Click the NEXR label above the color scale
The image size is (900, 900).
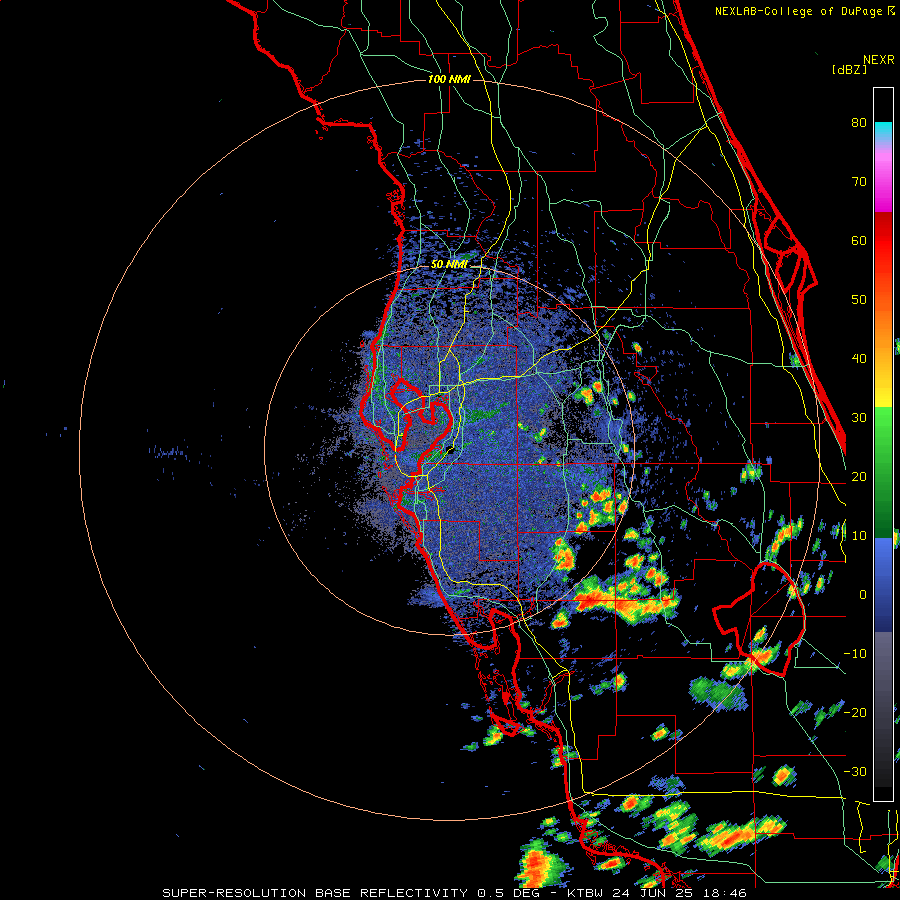click(879, 60)
